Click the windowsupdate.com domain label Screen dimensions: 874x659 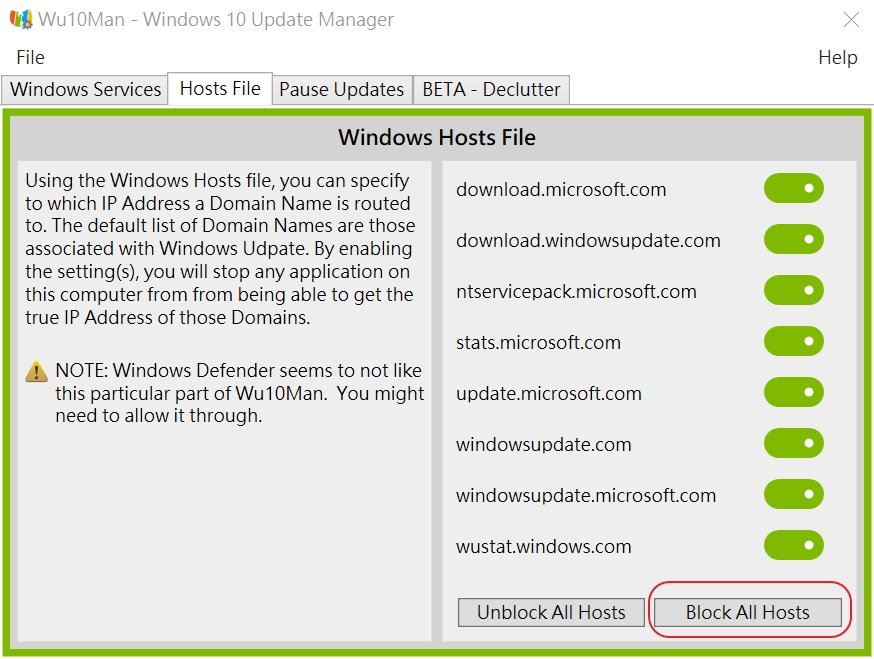pos(543,445)
